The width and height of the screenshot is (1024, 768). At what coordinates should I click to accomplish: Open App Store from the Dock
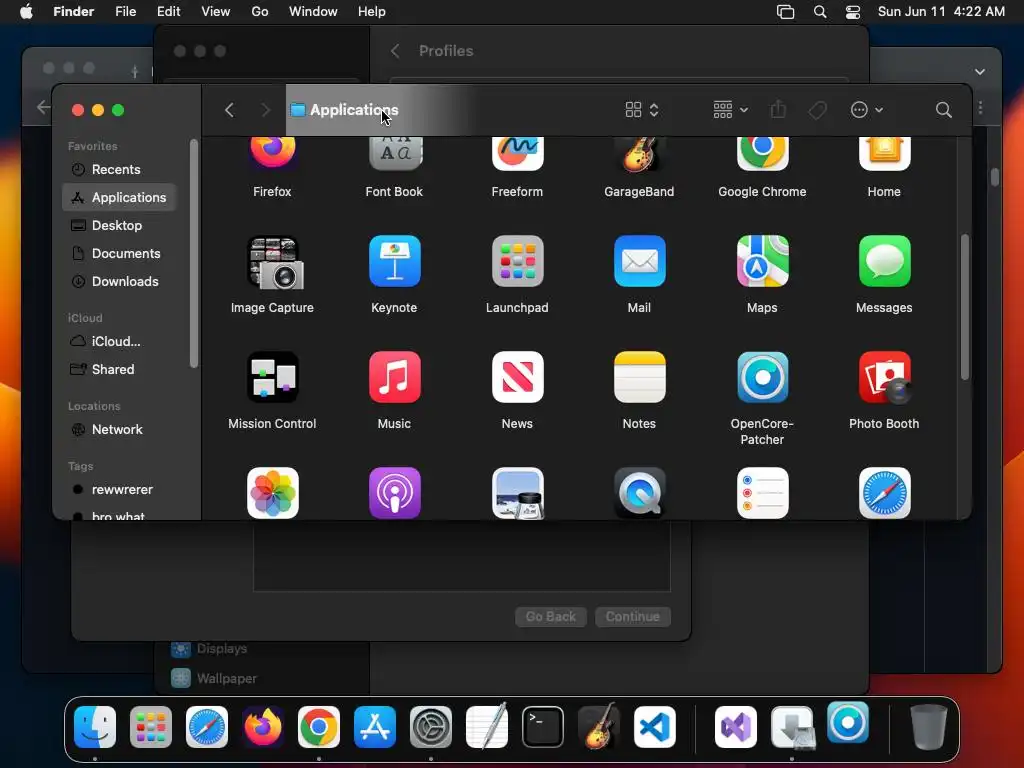(x=375, y=727)
